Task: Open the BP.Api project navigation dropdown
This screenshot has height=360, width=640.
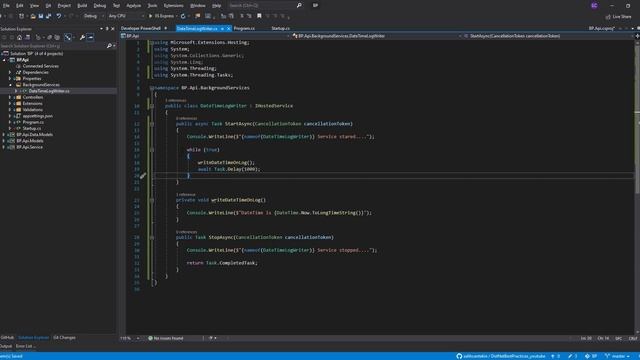Action: point(206,36)
